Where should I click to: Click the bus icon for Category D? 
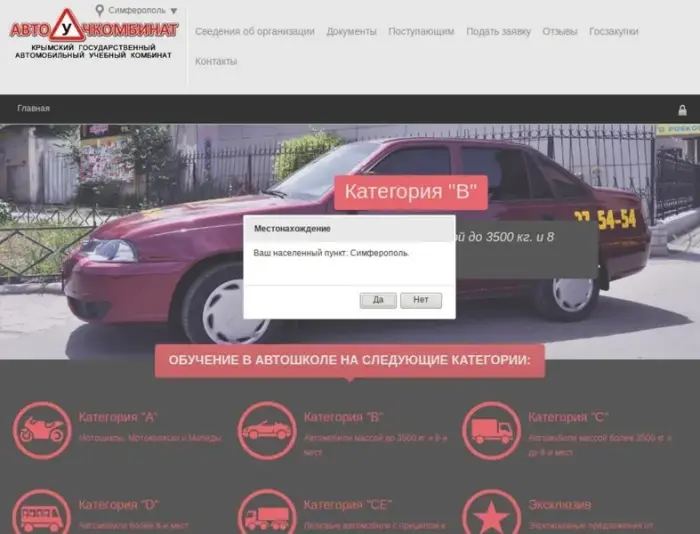pyautogui.click(x=42, y=516)
